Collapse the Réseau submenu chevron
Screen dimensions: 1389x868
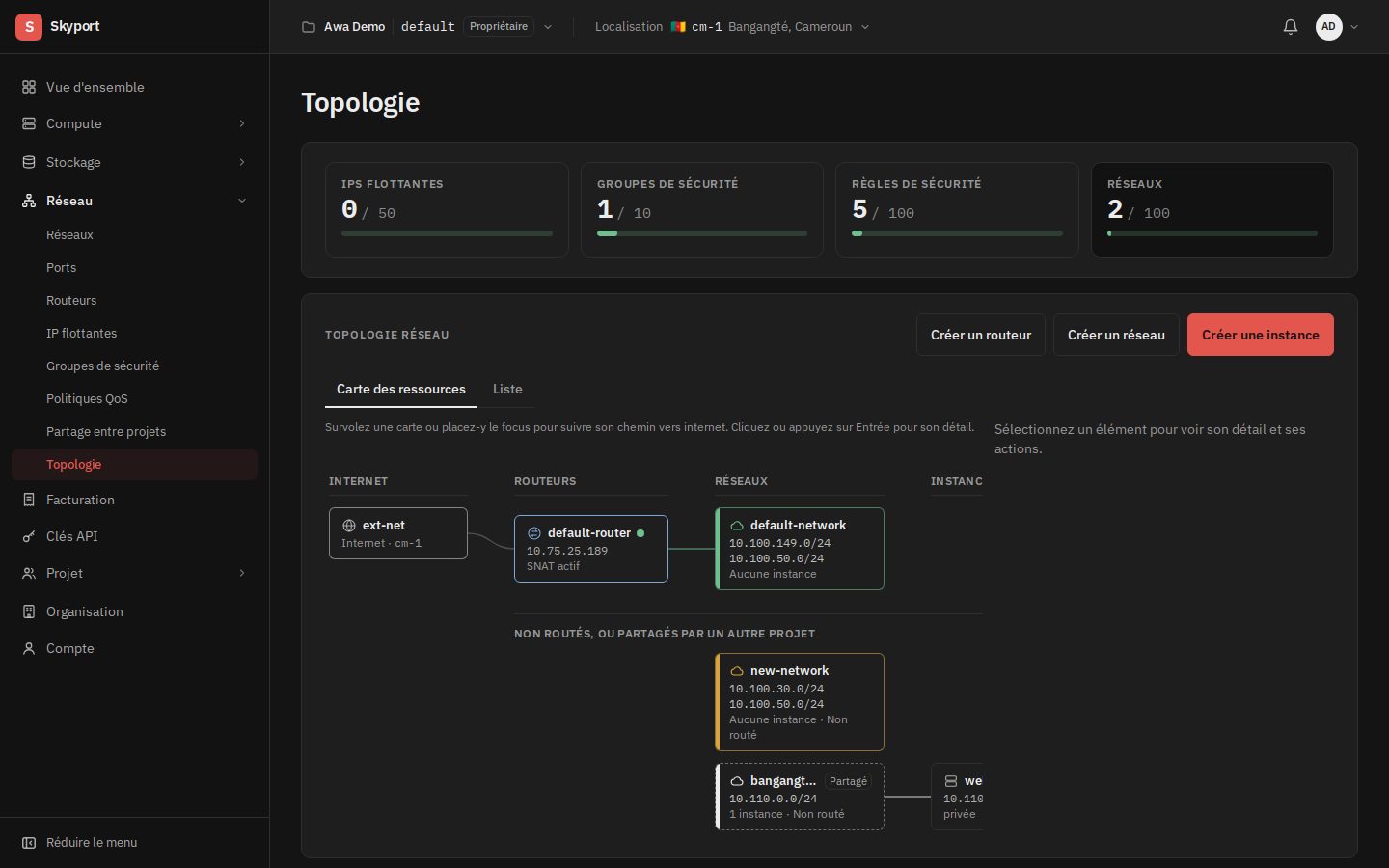point(242,201)
